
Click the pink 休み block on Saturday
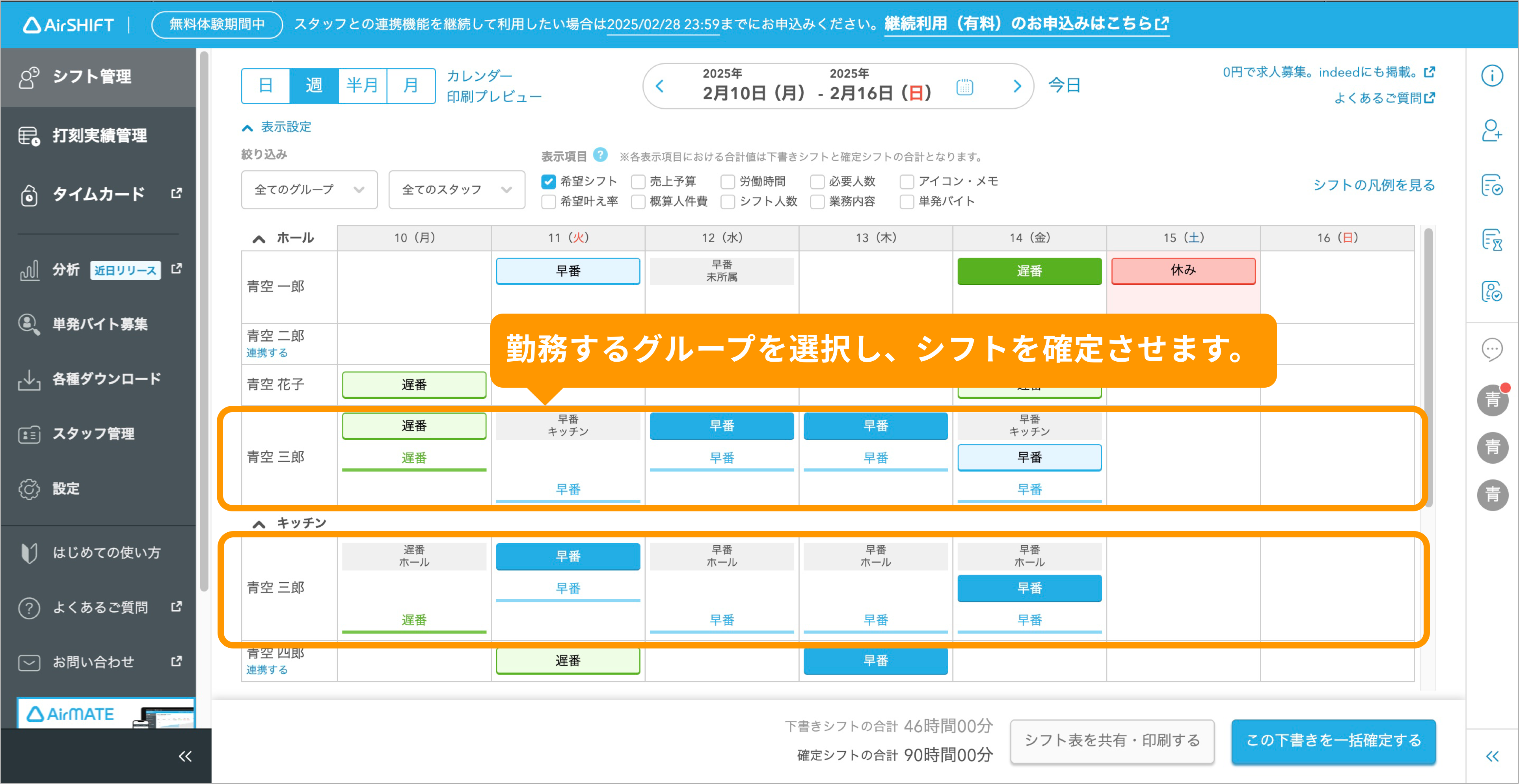1184,271
